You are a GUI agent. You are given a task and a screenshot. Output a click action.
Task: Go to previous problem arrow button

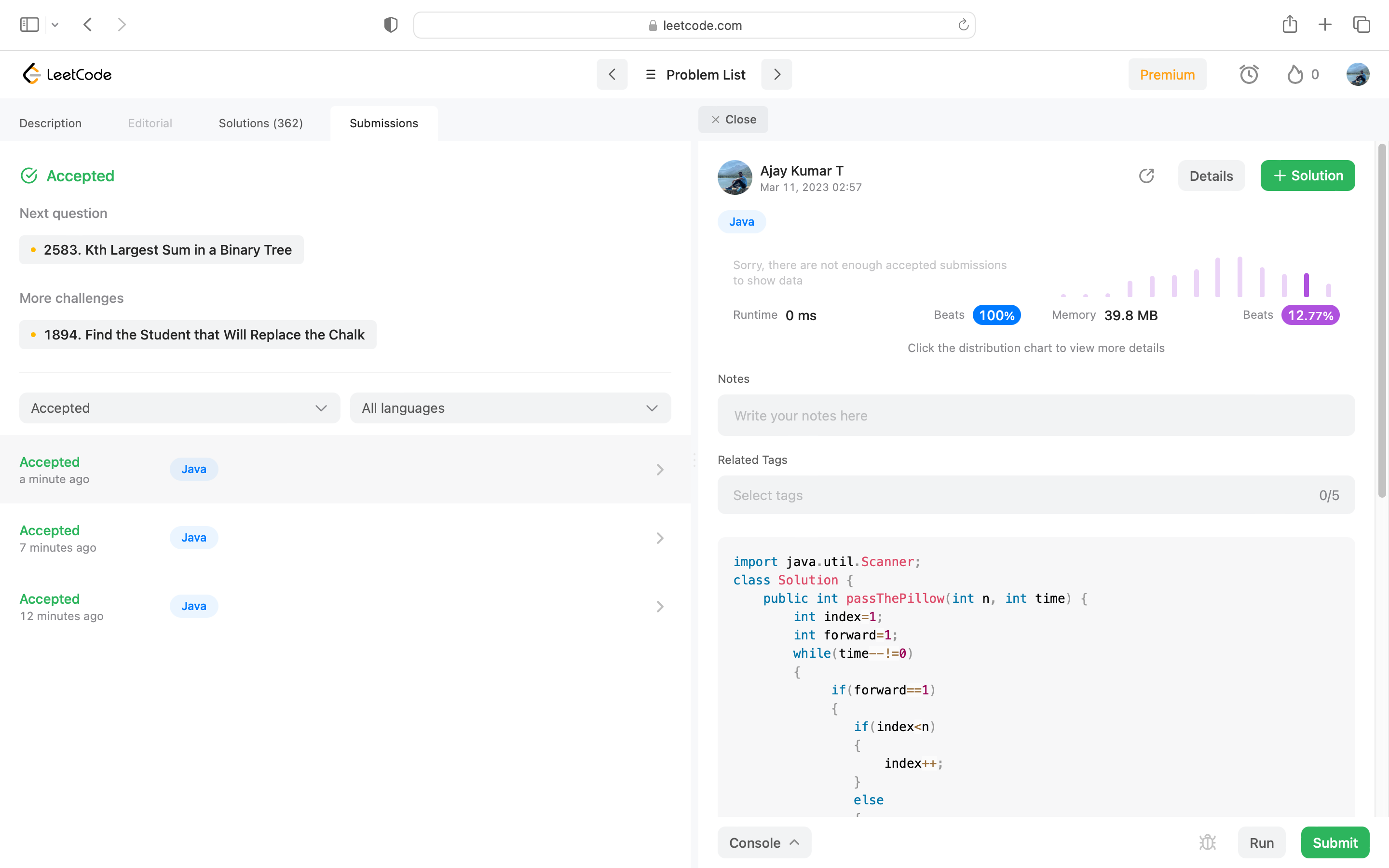pos(612,75)
